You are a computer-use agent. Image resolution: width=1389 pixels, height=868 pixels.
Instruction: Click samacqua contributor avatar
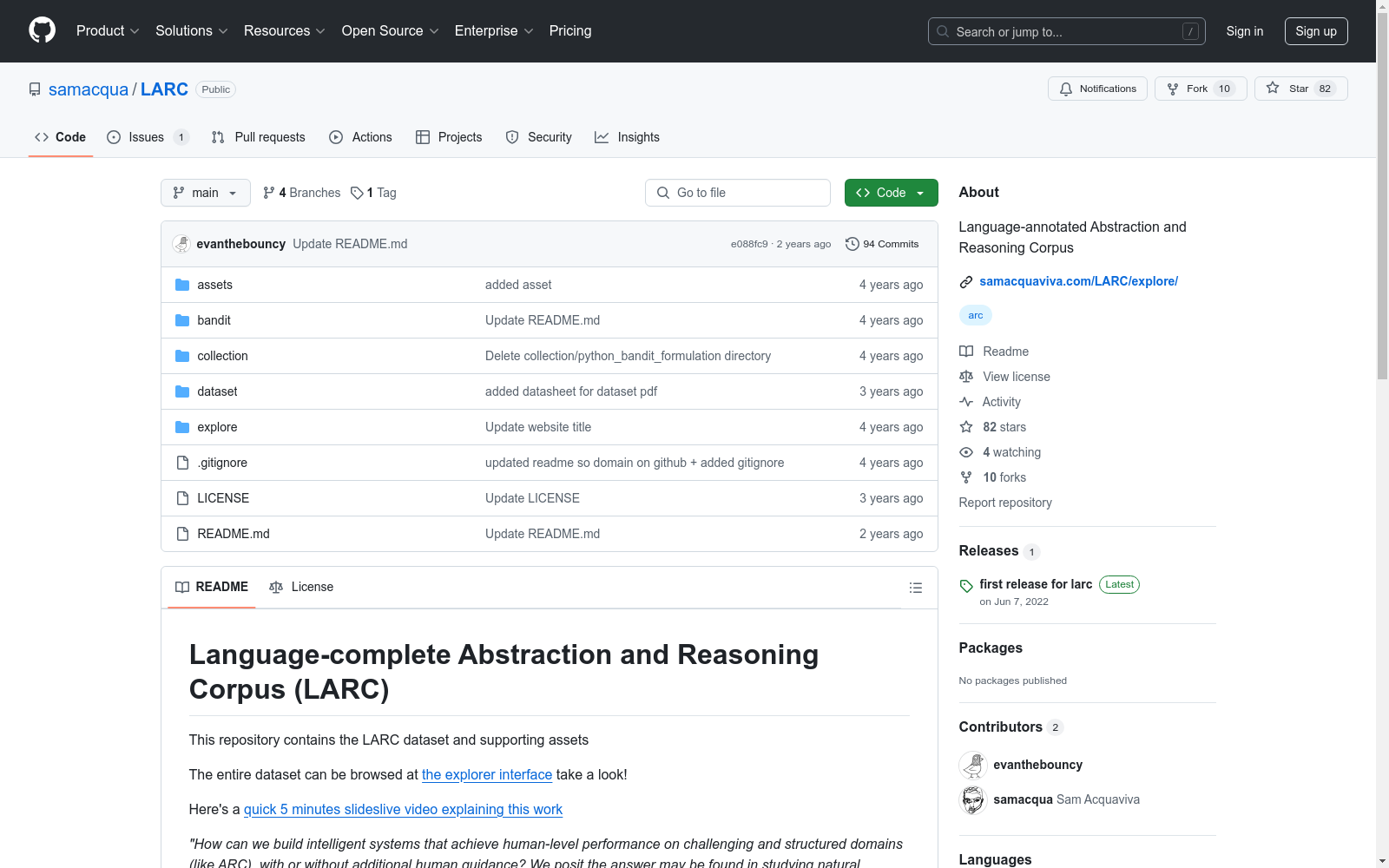click(973, 799)
